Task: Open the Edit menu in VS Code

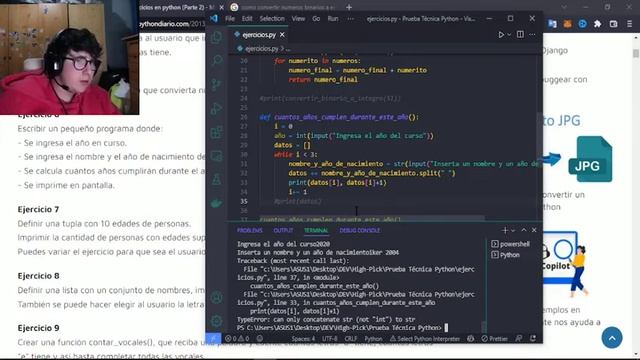Action: coord(247,19)
